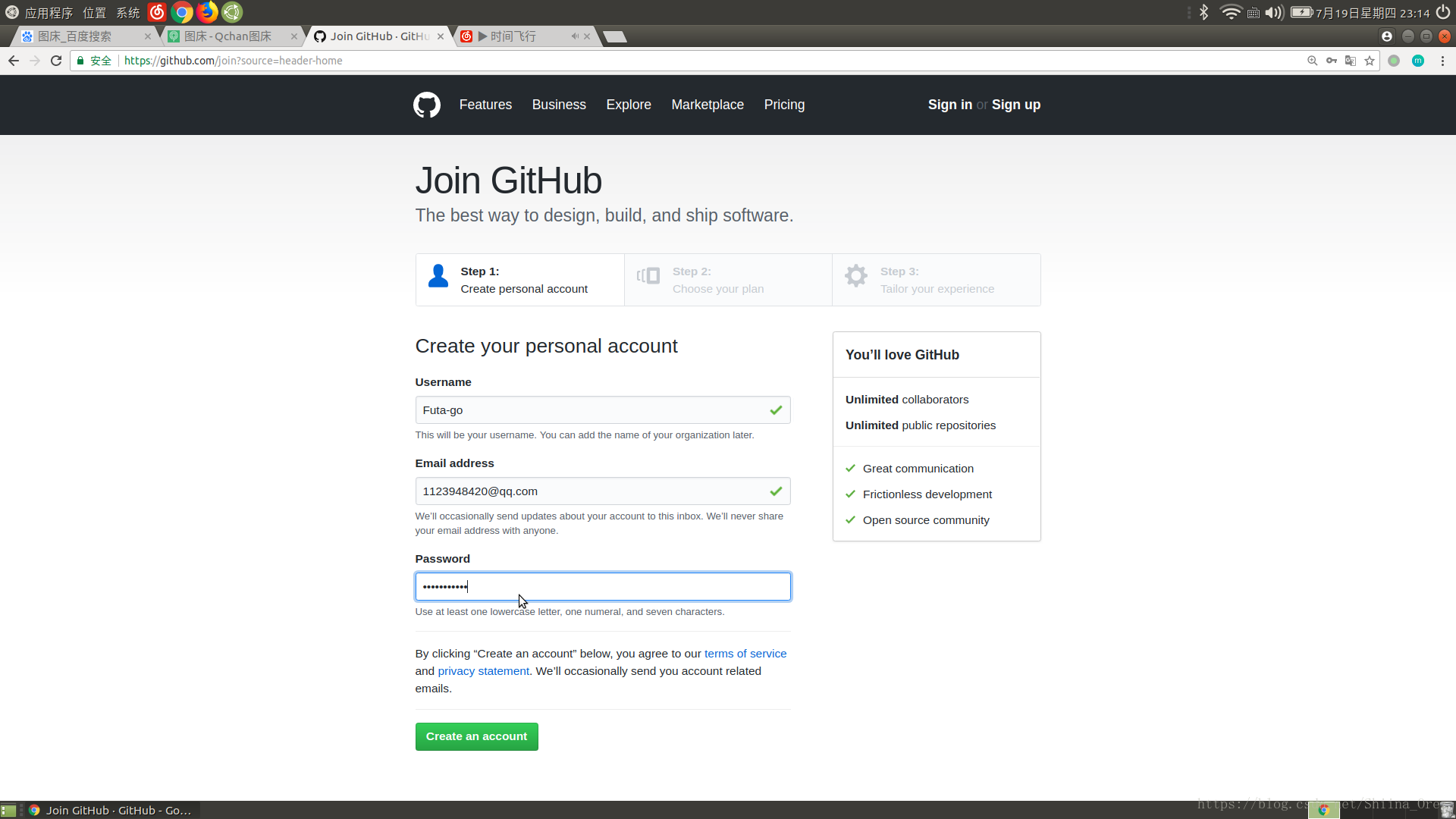Click the saved password key icon

tap(1331, 61)
